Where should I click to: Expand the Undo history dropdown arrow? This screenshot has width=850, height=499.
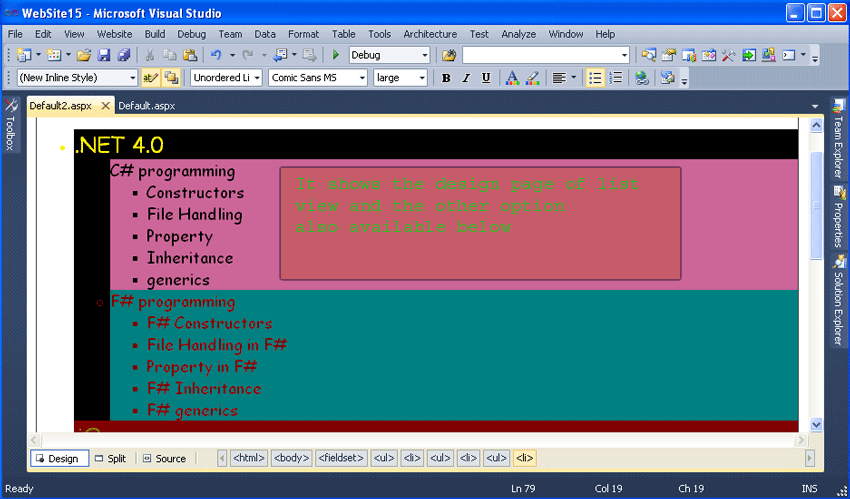click(x=232, y=55)
